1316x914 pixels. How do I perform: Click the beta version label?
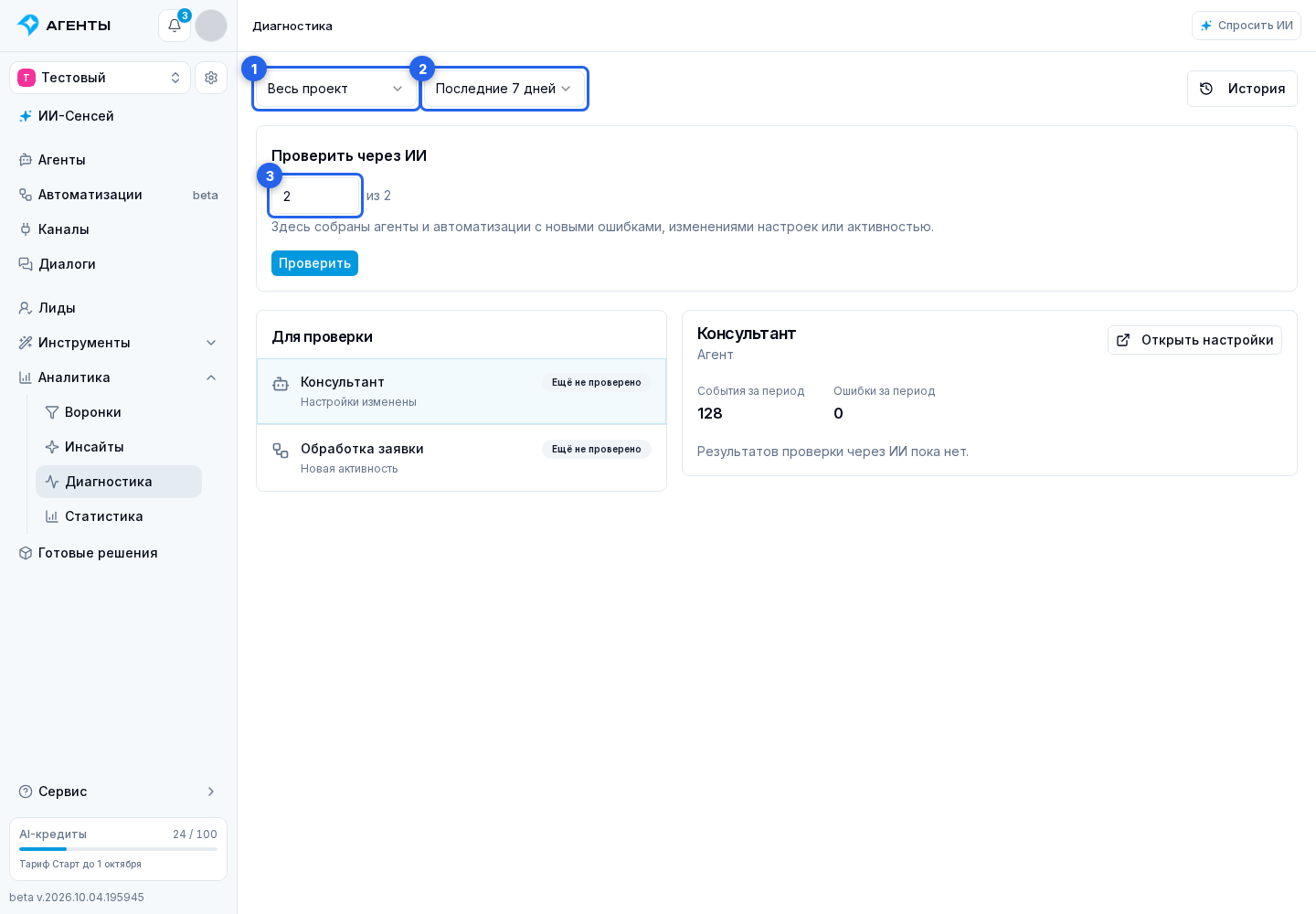pyautogui.click(x=77, y=898)
